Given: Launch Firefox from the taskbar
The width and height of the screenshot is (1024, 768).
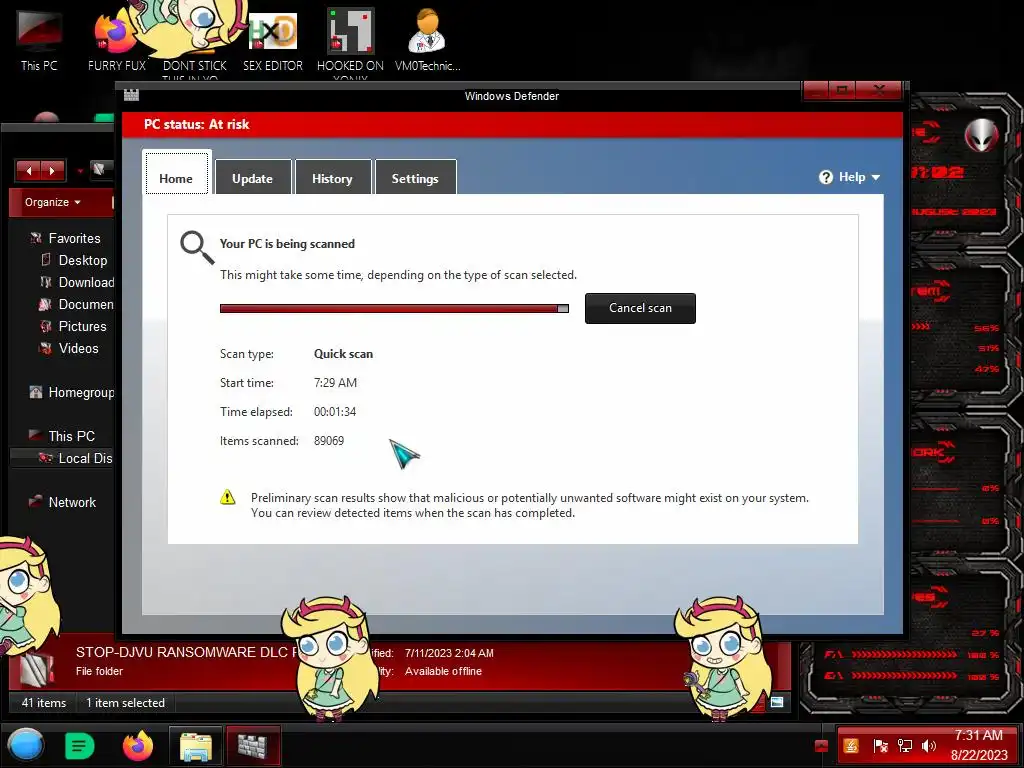Looking at the screenshot, I should [x=138, y=745].
